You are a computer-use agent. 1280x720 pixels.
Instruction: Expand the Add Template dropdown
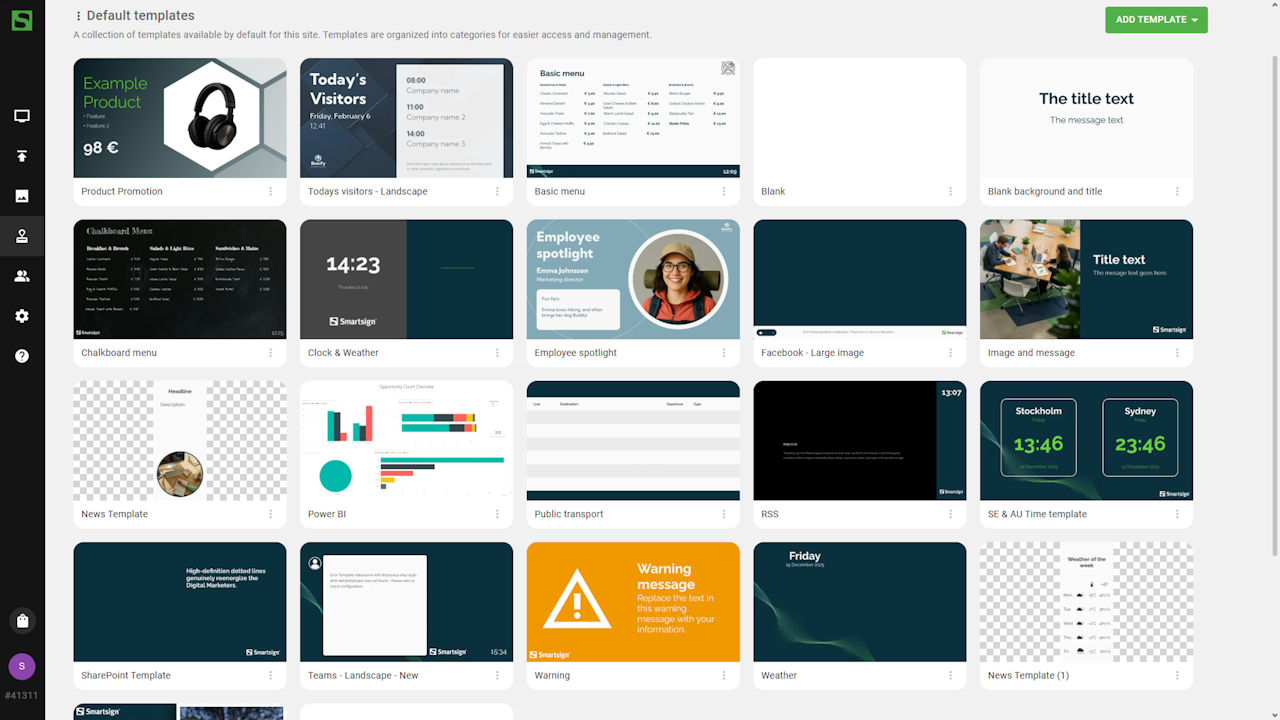(1156, 20)
